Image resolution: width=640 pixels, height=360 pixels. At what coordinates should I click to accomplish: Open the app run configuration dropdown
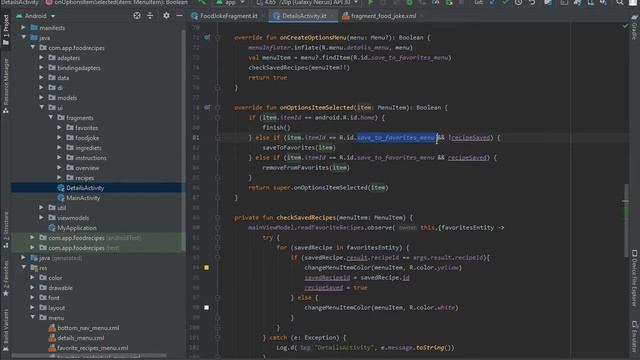click(x=230, y=2)
